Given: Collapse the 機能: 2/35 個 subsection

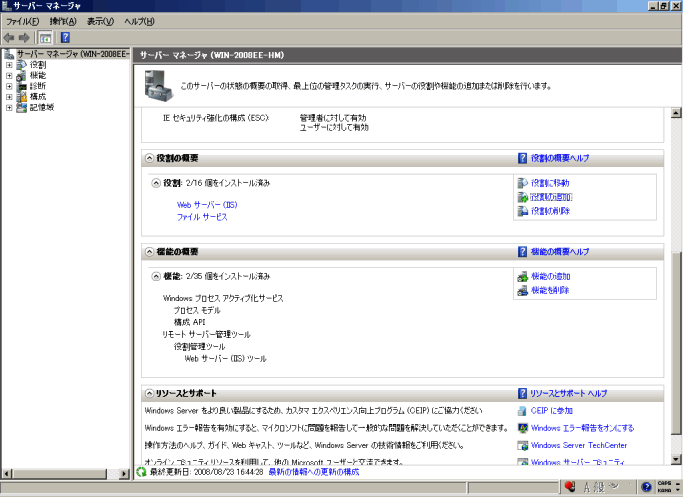Looking at the screenshot, I should click(x=156, y=276).
